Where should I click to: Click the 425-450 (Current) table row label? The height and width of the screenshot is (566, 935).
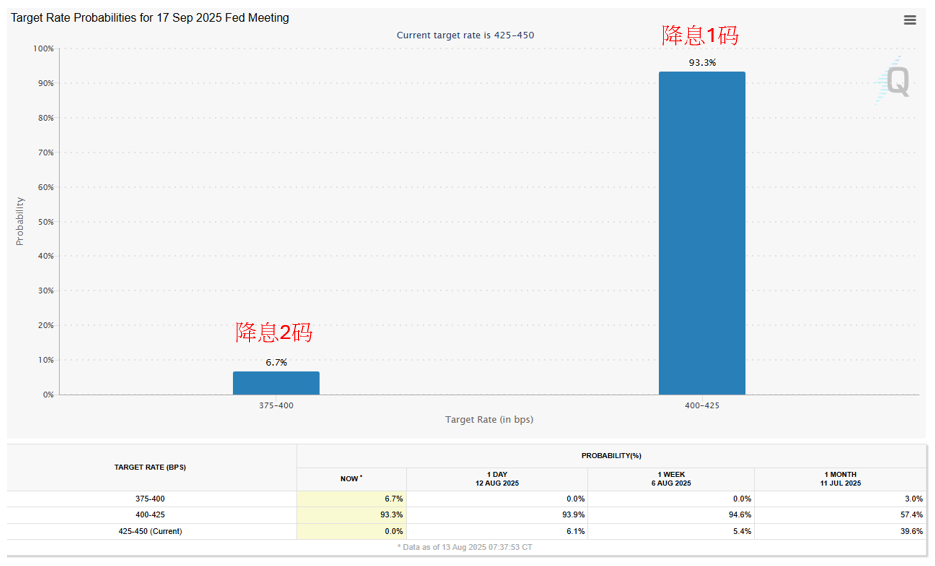click(150, 531)
